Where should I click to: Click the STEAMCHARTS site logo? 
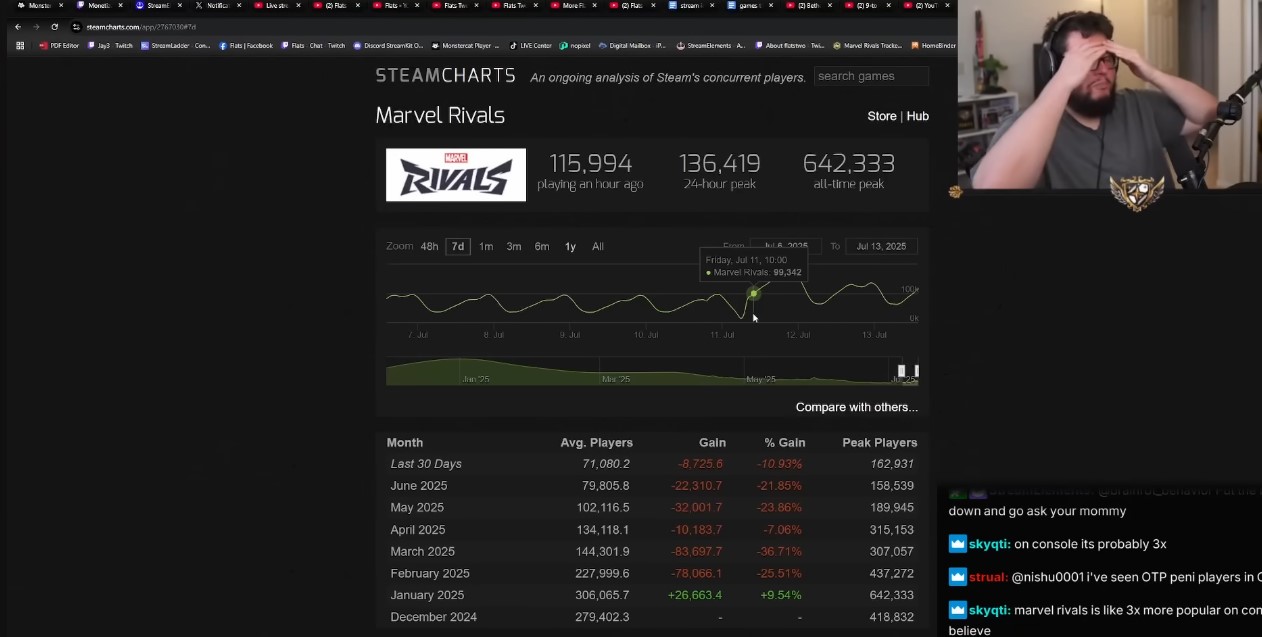[445, 76]
